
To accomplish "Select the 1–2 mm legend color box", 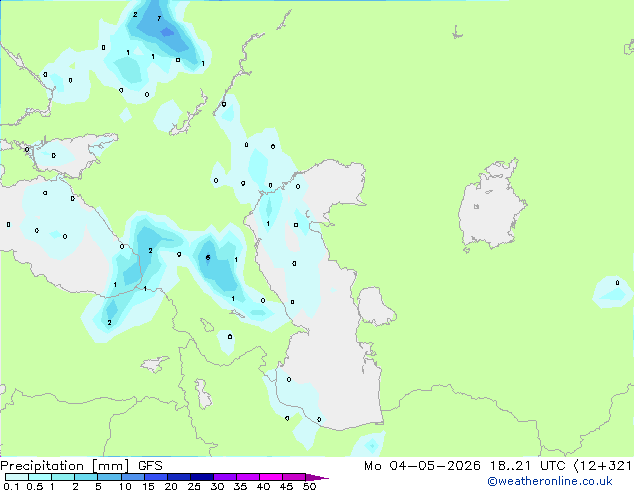I will 63,477.
